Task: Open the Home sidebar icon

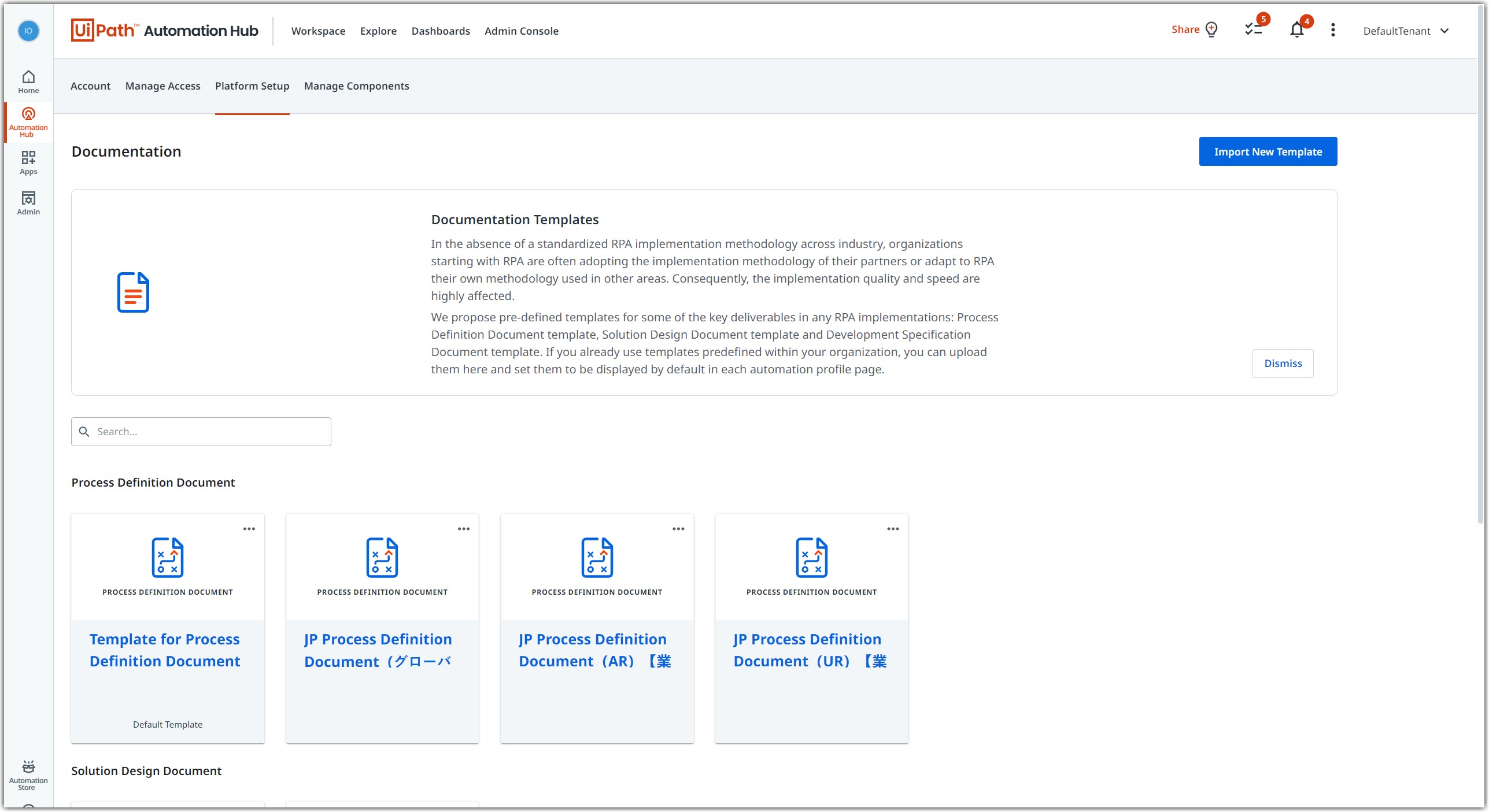Action: point(28,82)
